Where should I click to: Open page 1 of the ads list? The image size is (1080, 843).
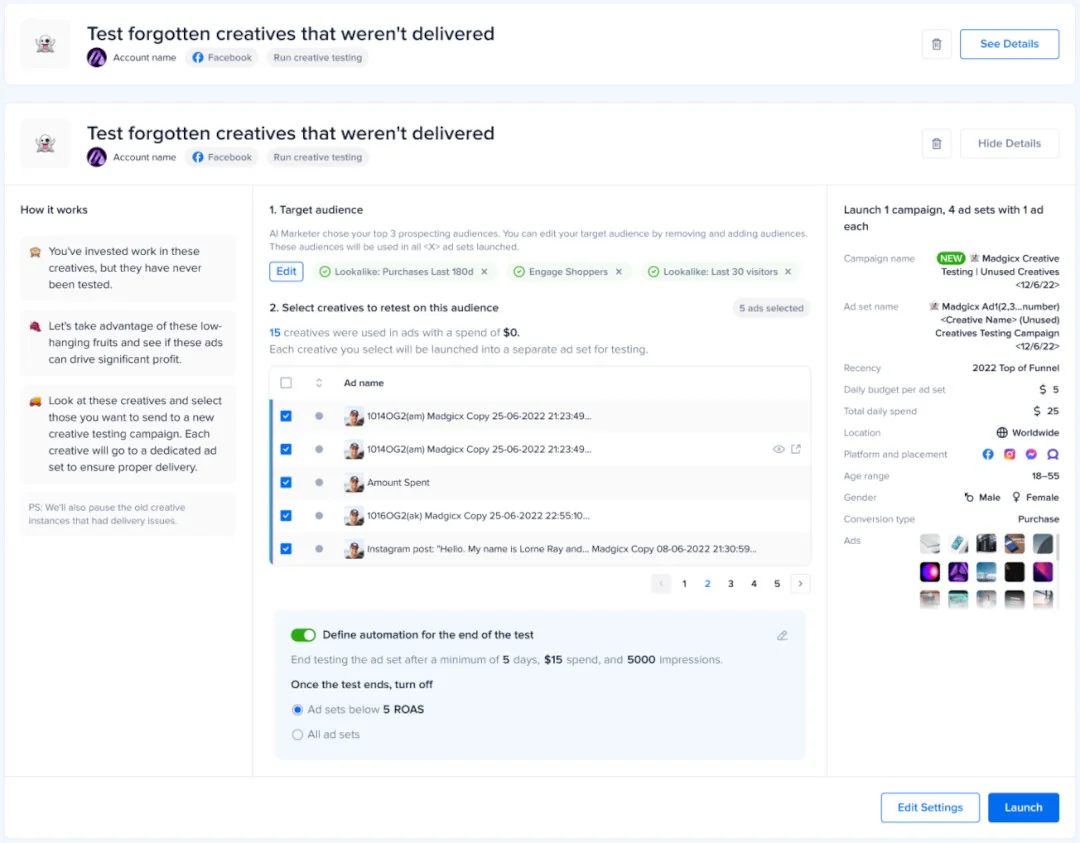coord(684,584)
